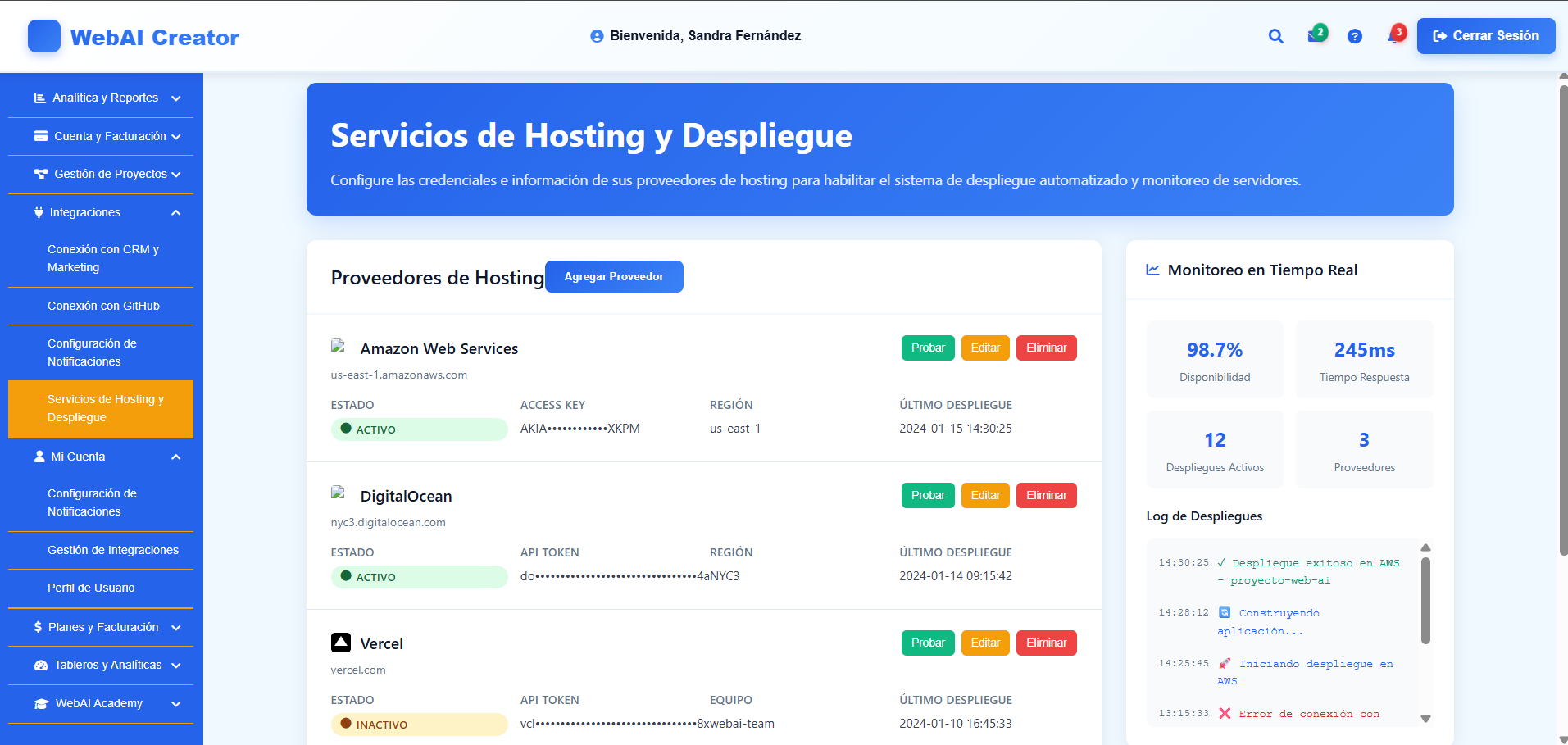Click the user avatar icon beside Bienvenida
The height and width of the screenshot is (745, 1568).
click(x=597, y=36)
